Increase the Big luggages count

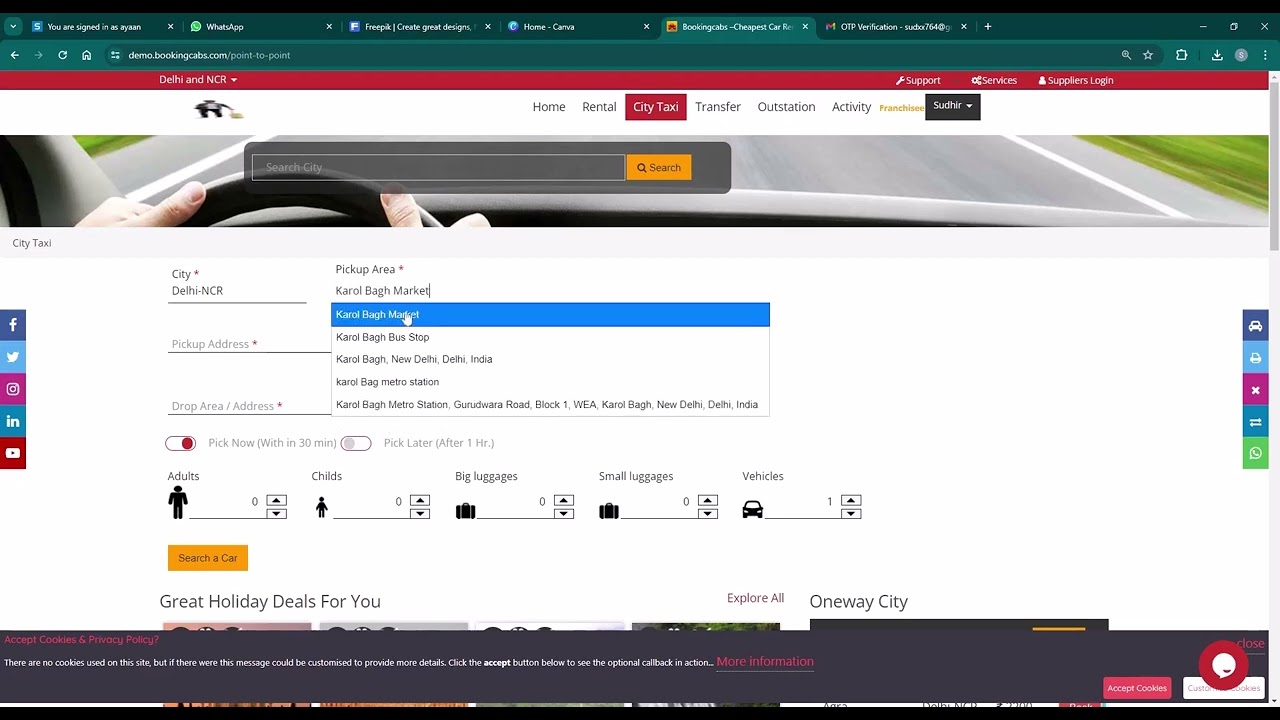point(564,500)
